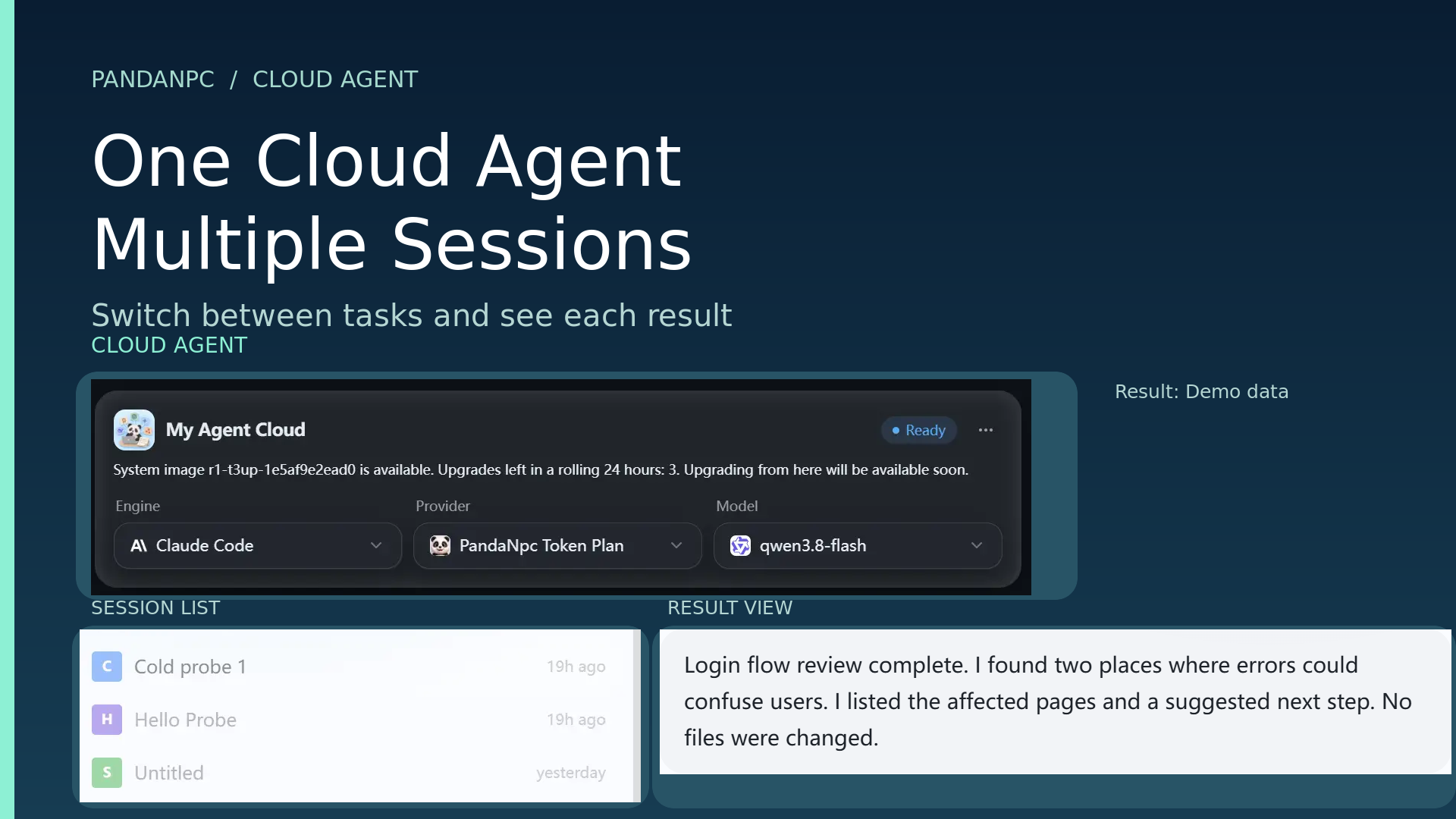Click the blue C session avatar

tap(107, 667)
